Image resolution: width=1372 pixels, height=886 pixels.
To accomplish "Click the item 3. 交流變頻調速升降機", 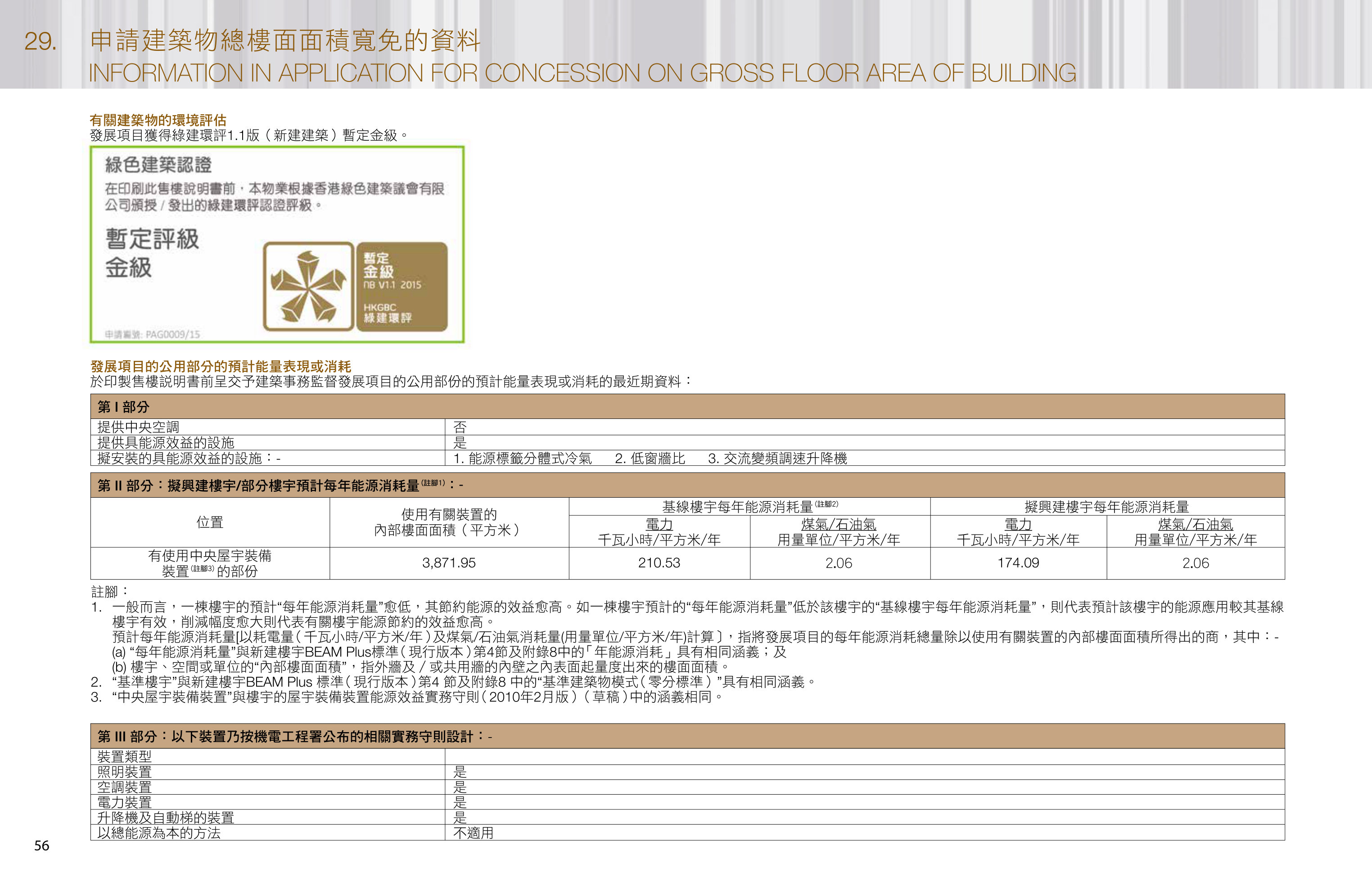I will (x=777, y=458).
